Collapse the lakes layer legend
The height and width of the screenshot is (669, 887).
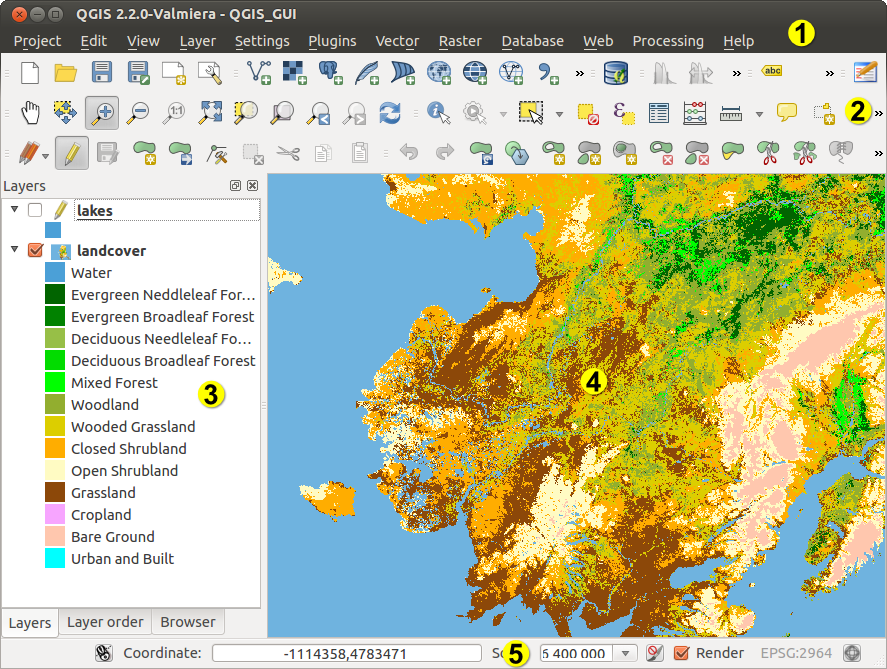click(14, 210)
